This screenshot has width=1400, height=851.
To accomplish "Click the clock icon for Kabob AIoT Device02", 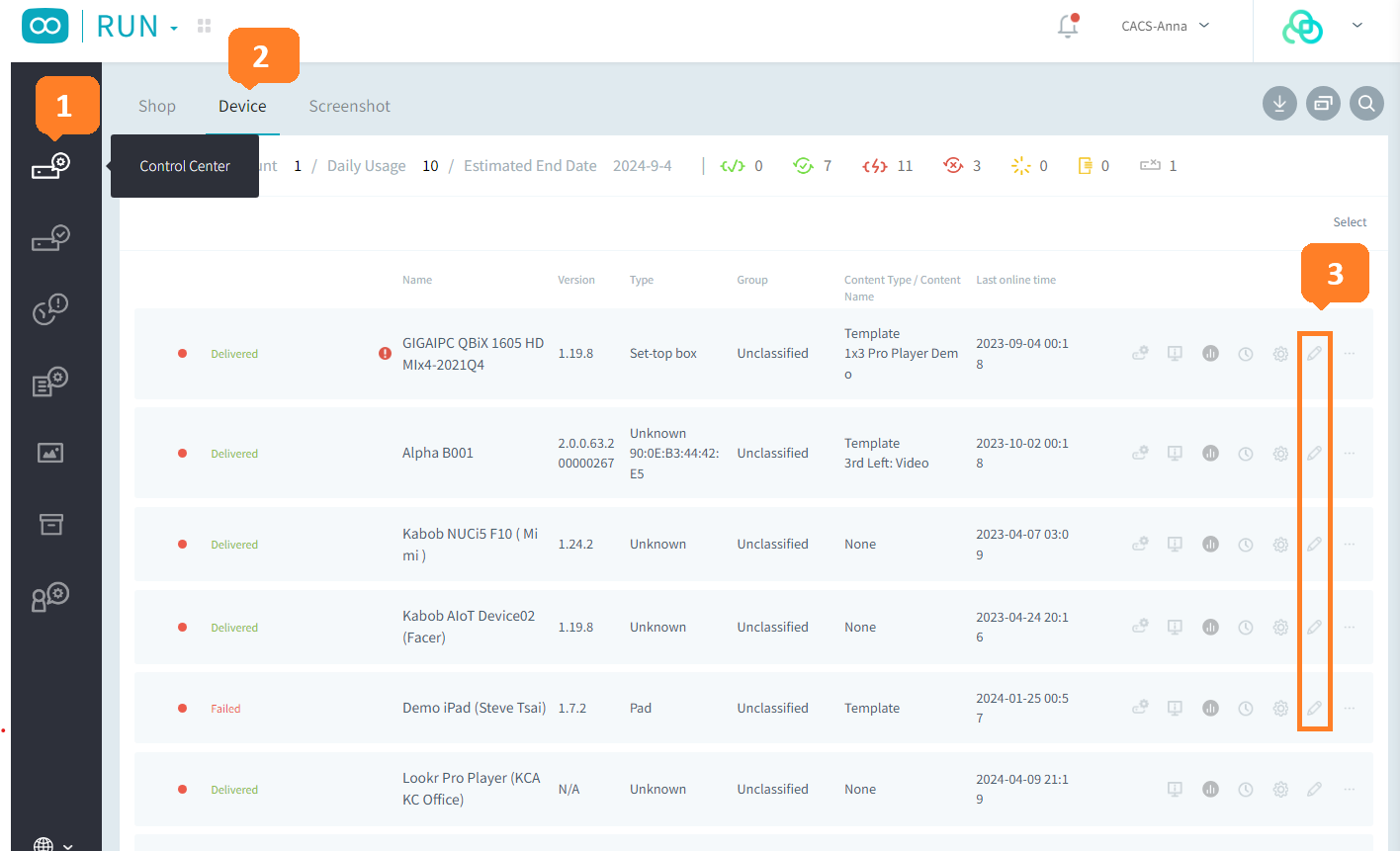I will pos(1246,627).
